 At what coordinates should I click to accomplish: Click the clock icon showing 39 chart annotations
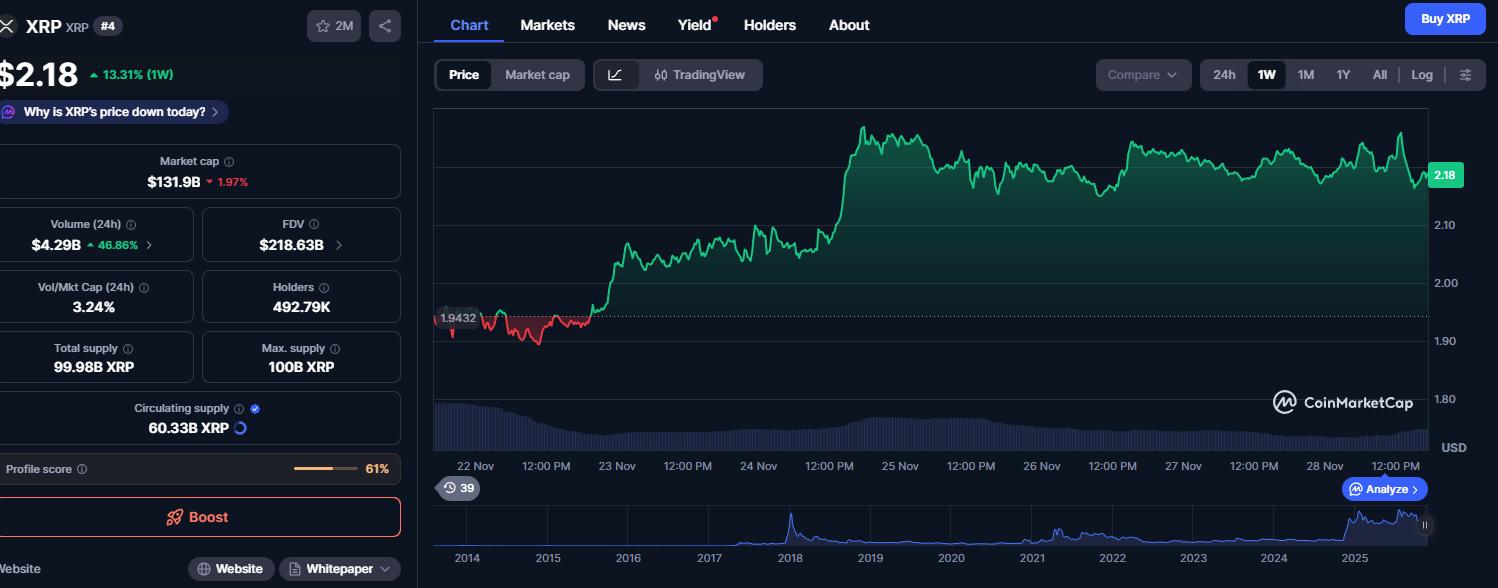(x=450, y=488)
